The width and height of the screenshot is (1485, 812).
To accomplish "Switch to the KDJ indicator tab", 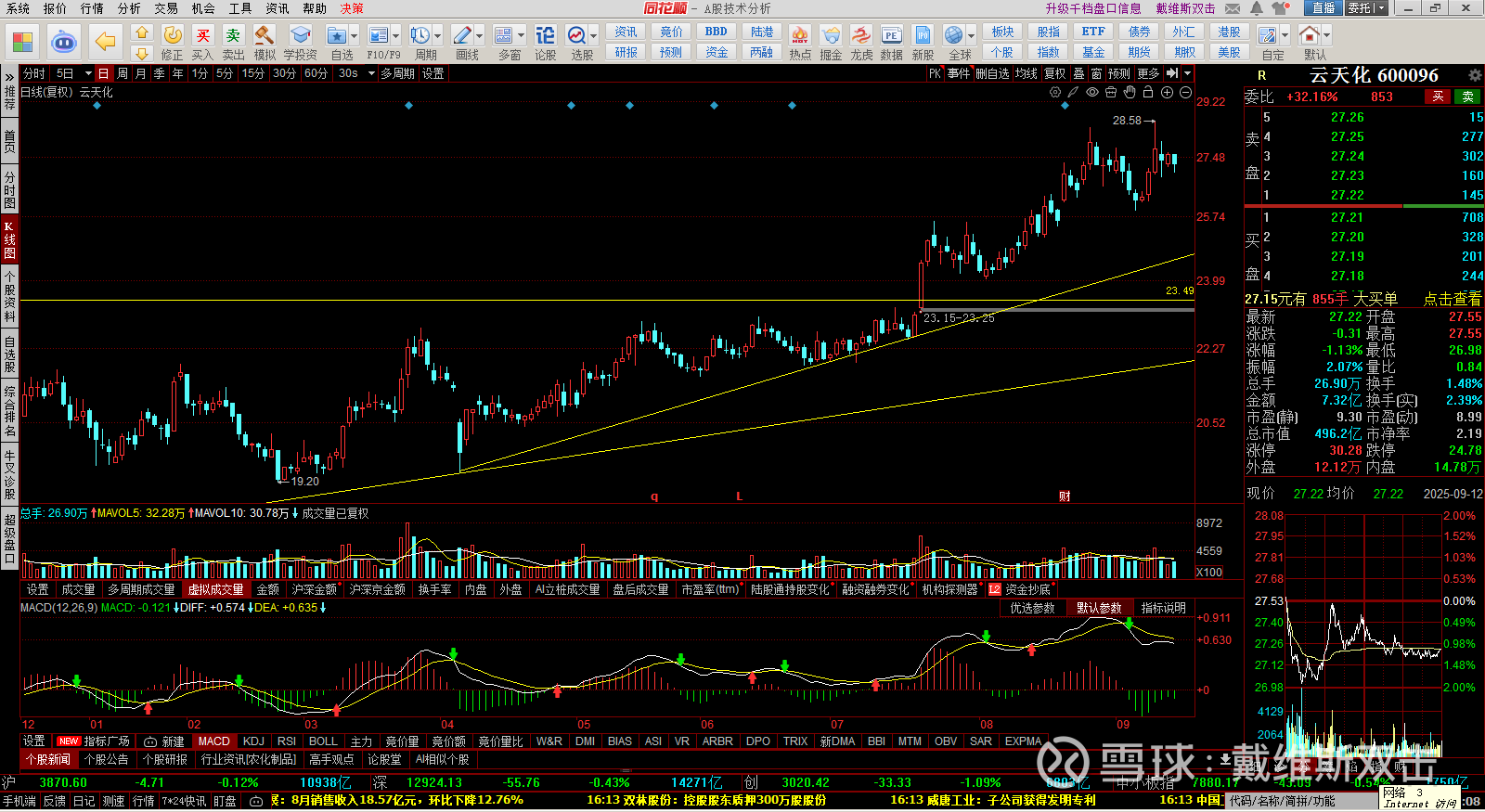I will 253,741.
